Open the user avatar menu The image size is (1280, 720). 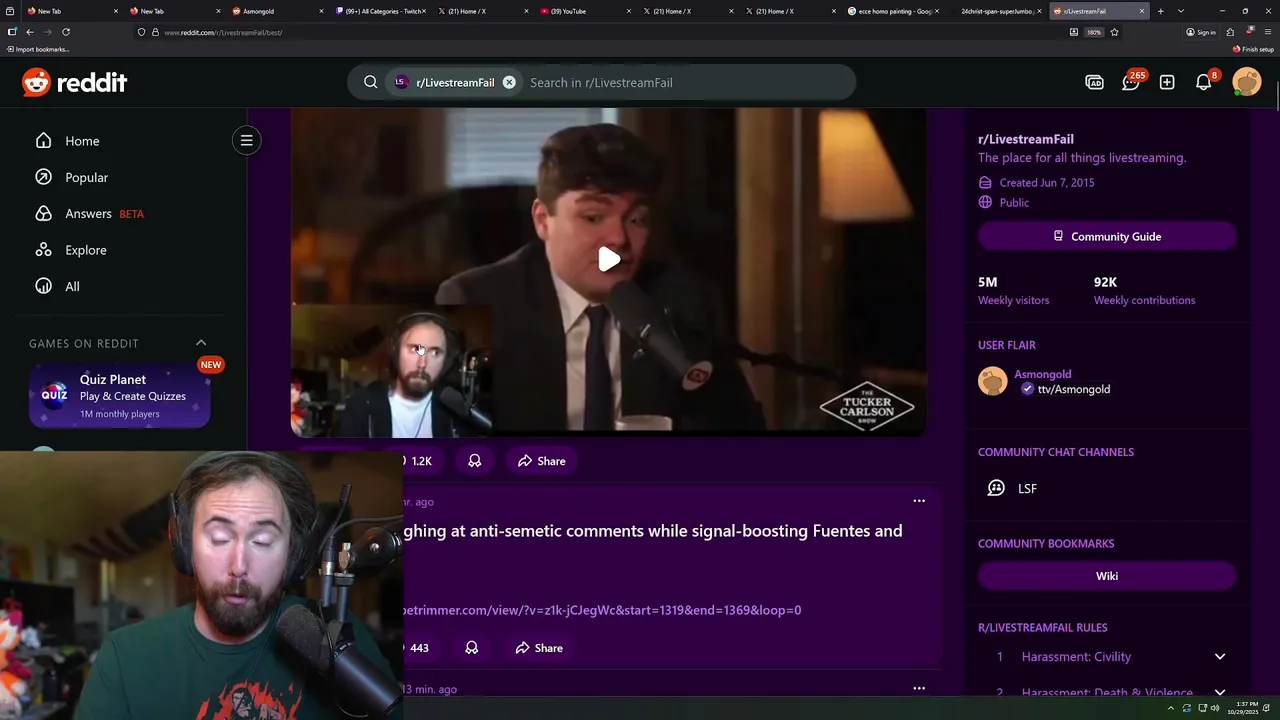coord(1247,82)
